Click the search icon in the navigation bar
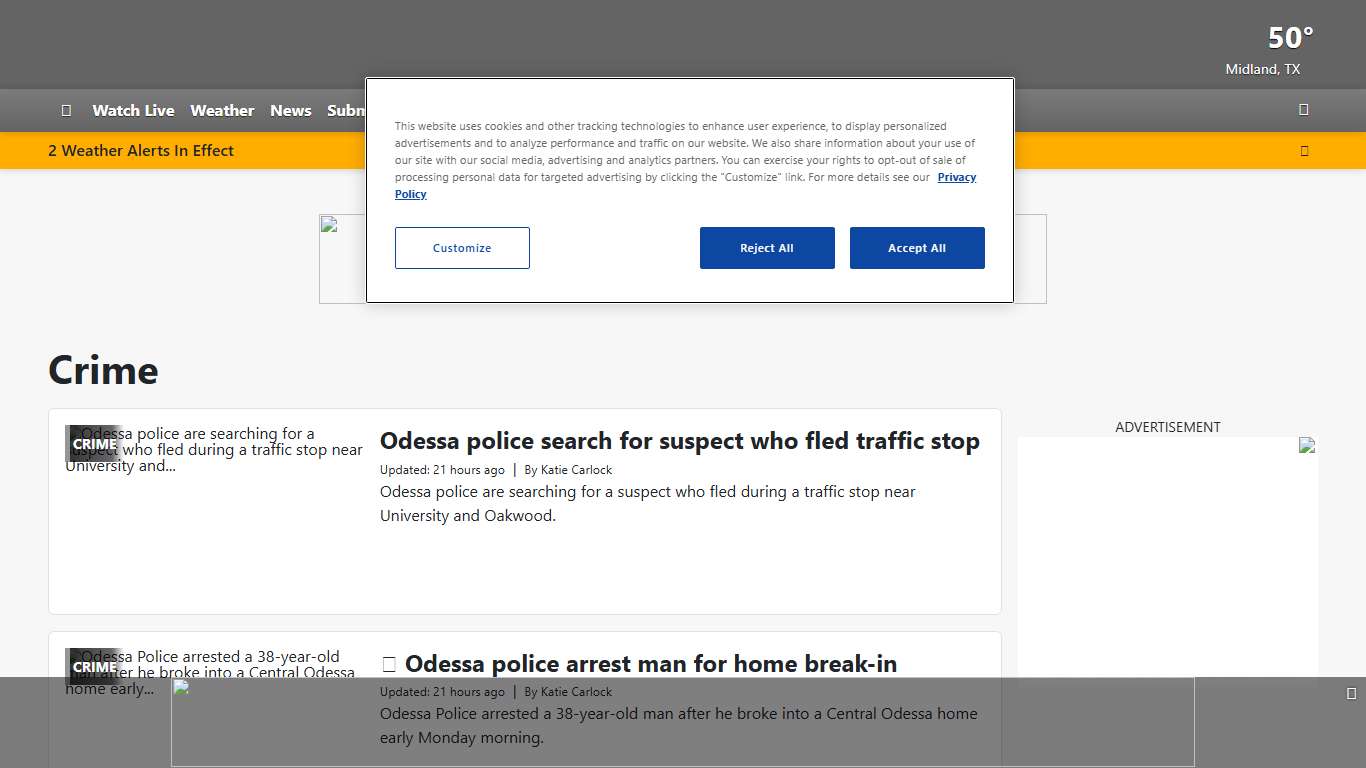 pos(1303,110)
